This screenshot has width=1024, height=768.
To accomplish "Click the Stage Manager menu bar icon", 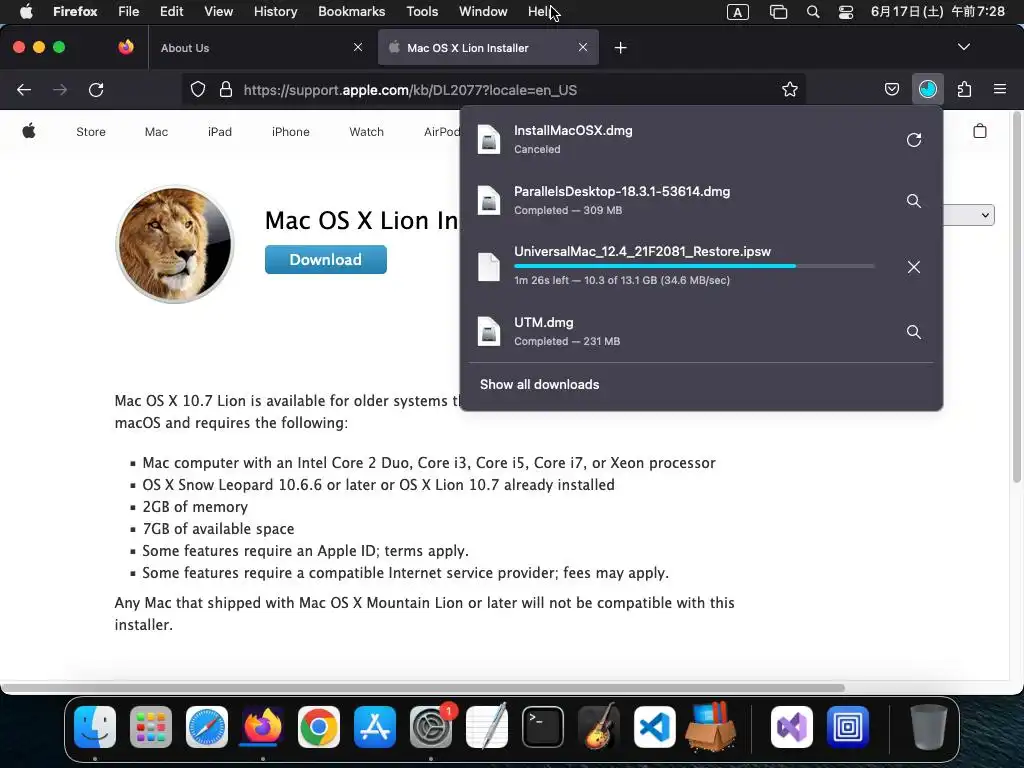I will pos(778,12).
